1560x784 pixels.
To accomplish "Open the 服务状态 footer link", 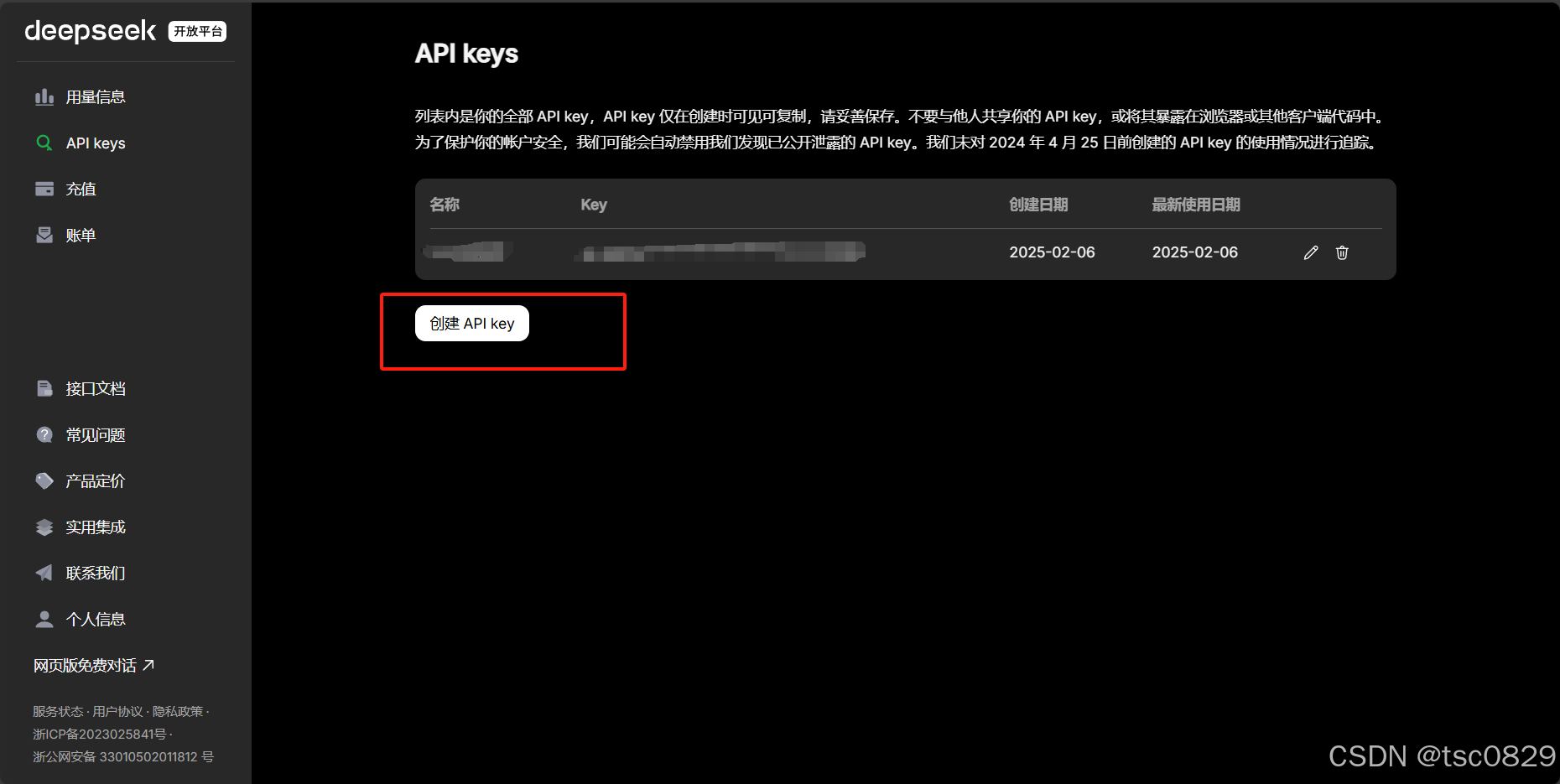I will point(58,711).
